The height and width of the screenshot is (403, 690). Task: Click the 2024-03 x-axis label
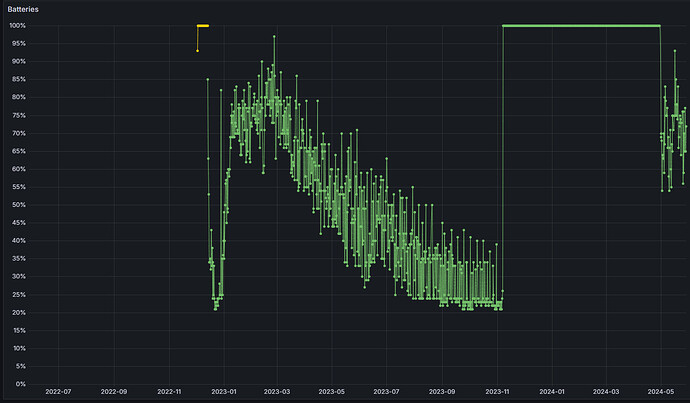point(606,392)
